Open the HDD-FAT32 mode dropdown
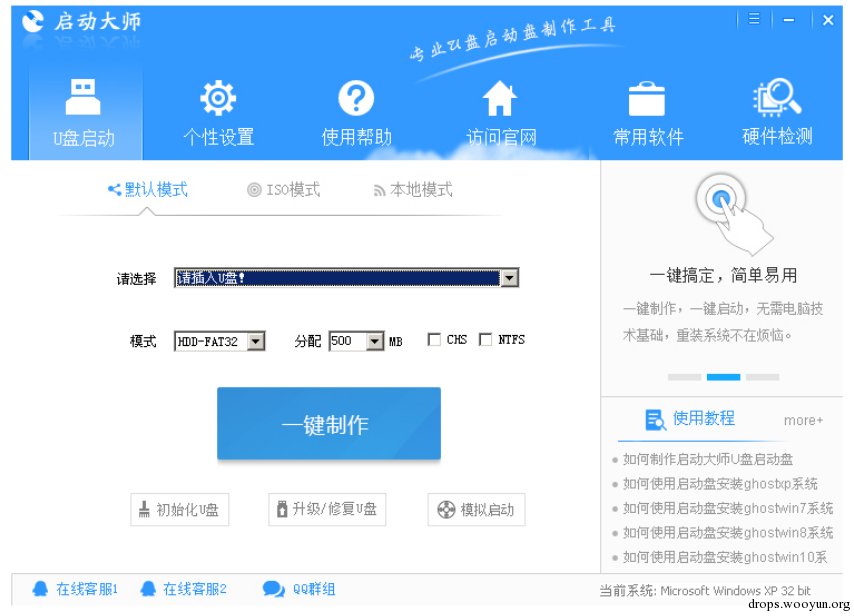 click(x=255, y=341)
